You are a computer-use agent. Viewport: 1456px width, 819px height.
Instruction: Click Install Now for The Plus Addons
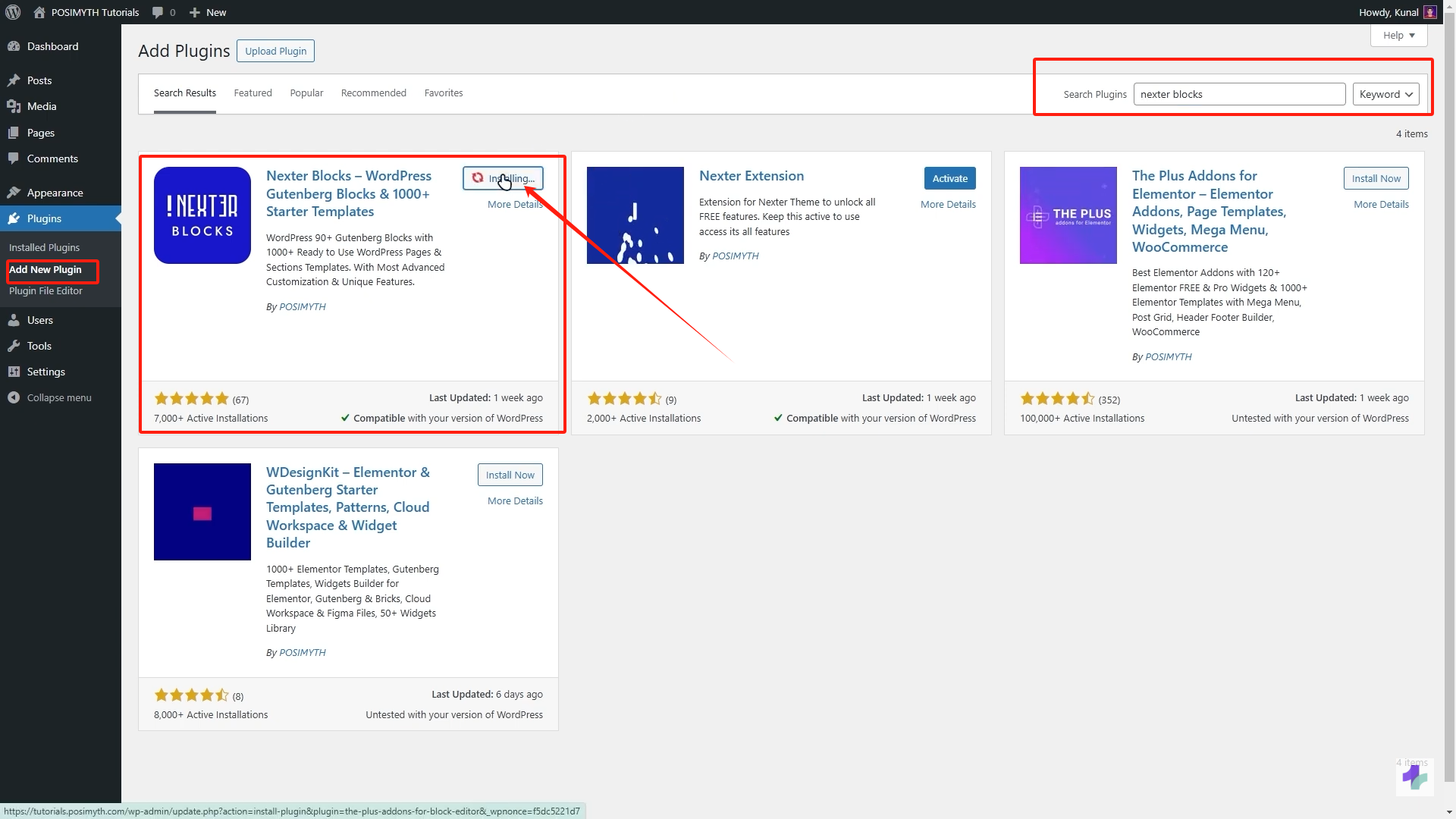(1376, 178)
